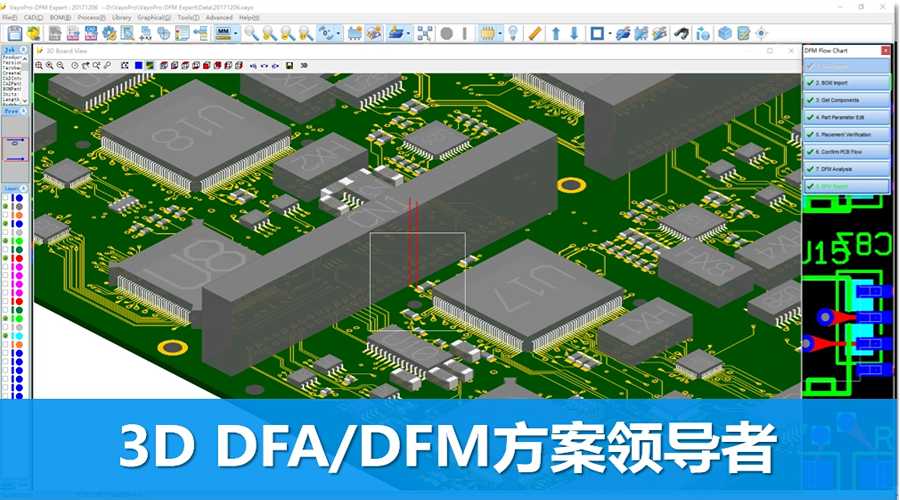Open the chip component dropdown arrow
Image resolution: width=900 pixels, height=500 pixels.
(x=499, y=34)
